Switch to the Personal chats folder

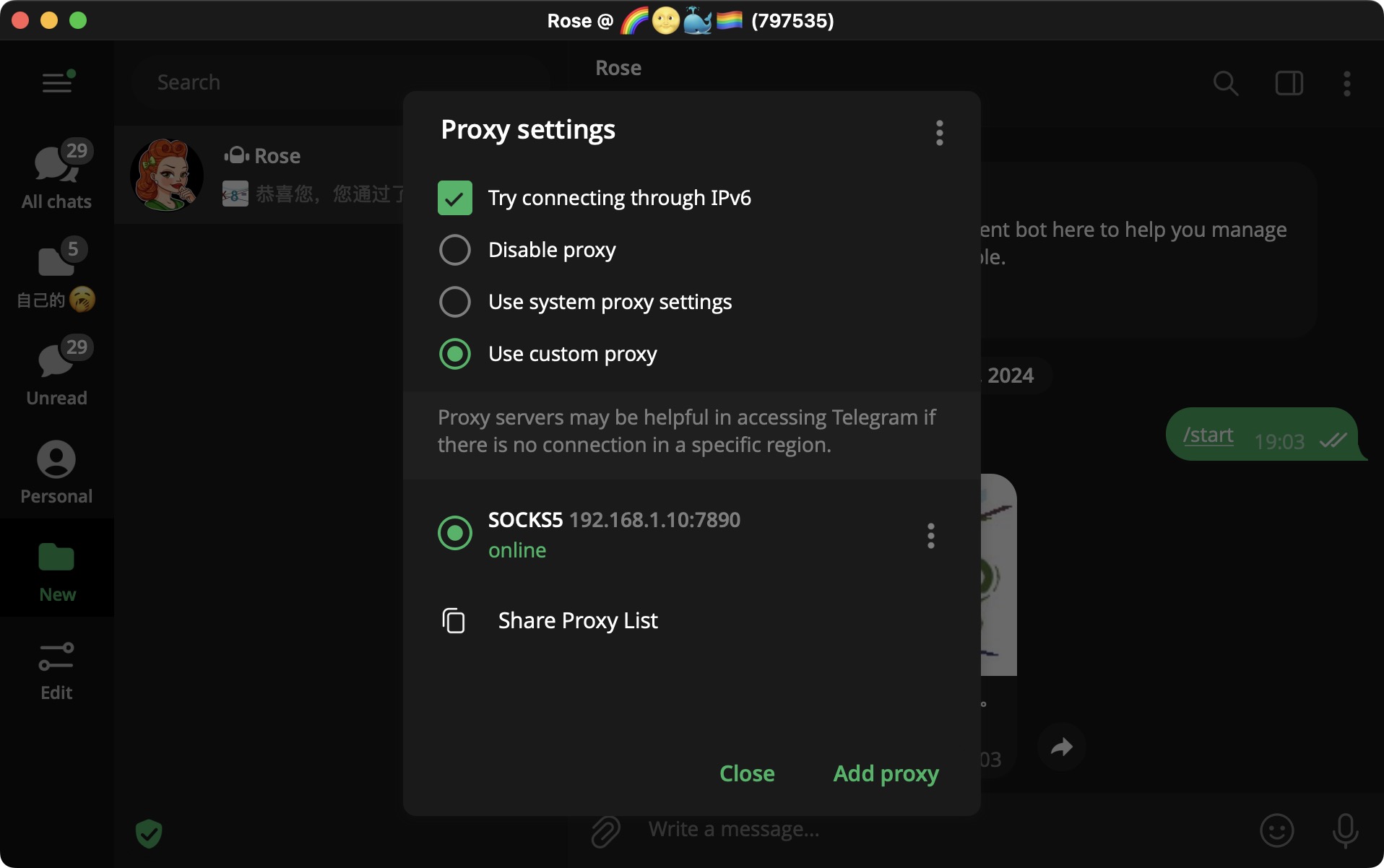coord(56,472)
